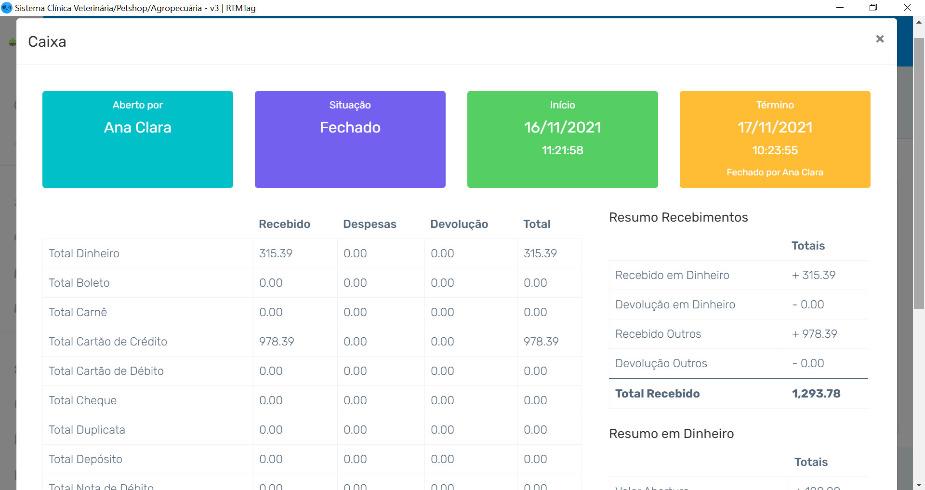Select the 'Total Cartão de Crédito' row label
This screenshot has width=925, height=490.
point(108,342)
